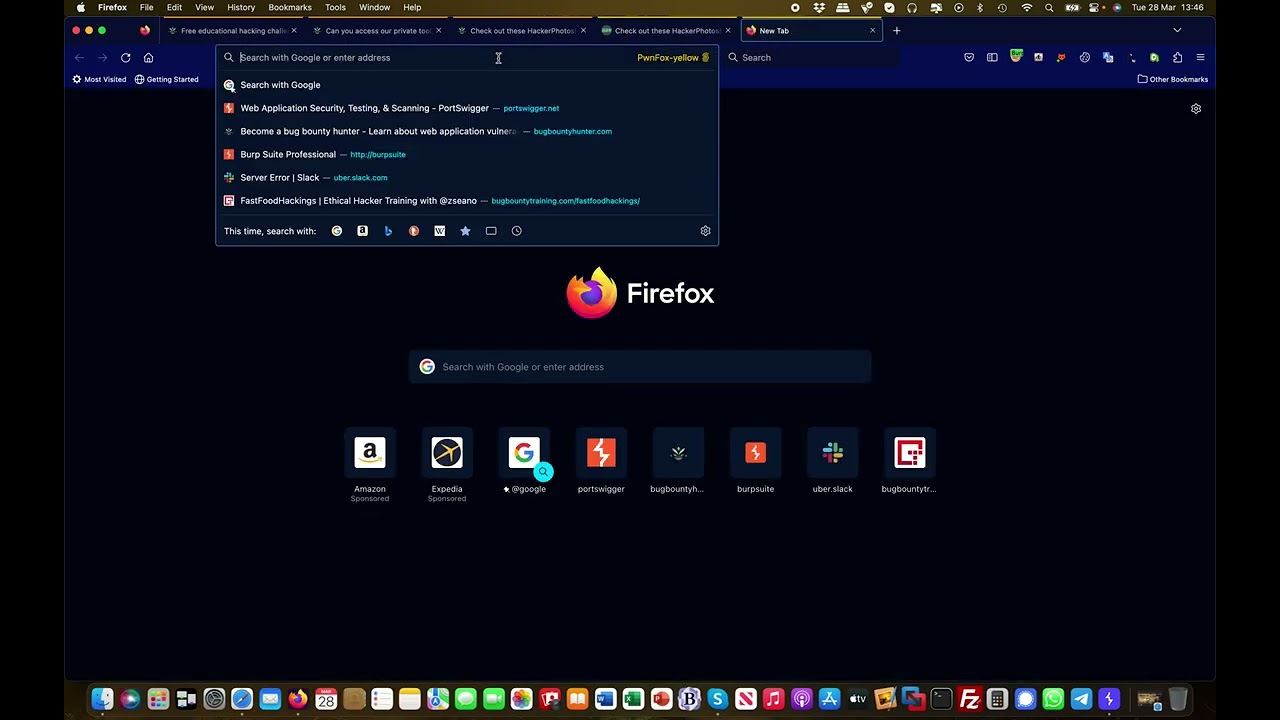Search this time with Bing engine
The width and height of the screenshot is (1280, 720).
(x=388, y=231)
